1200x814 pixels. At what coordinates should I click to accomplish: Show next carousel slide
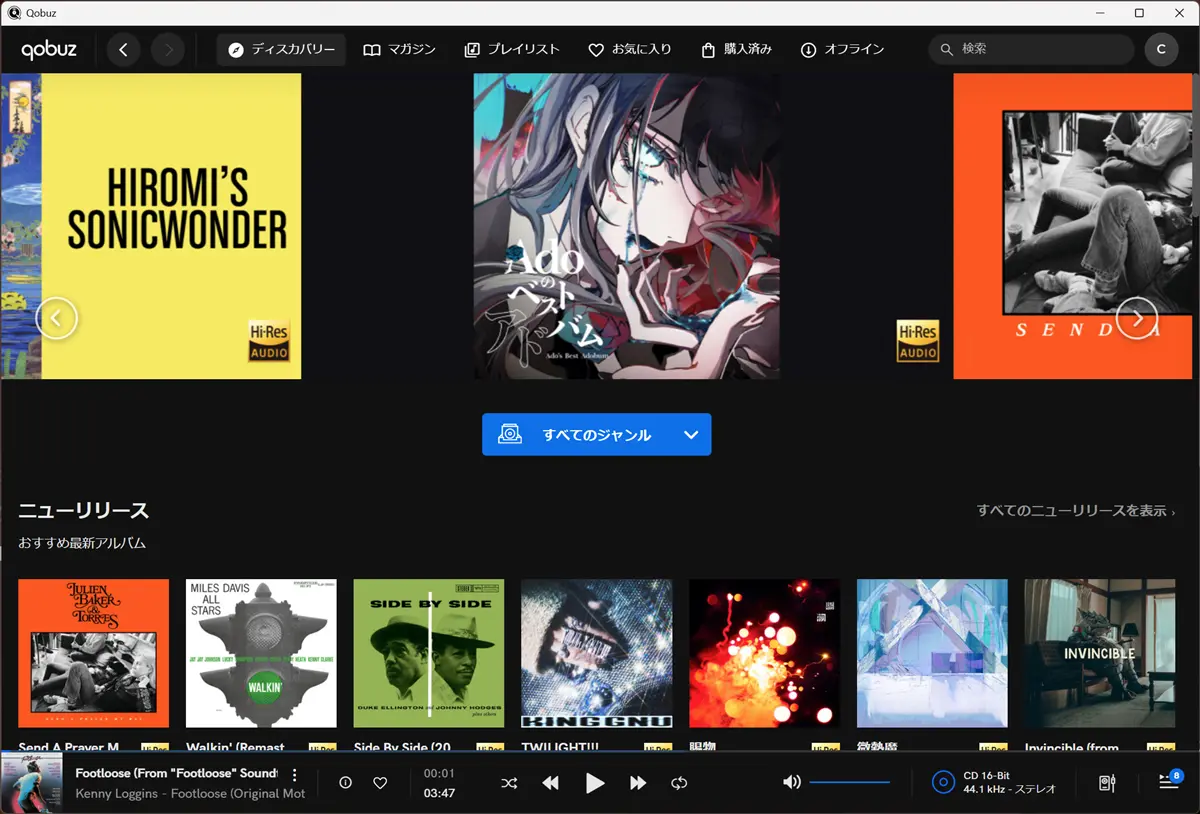1137,319
